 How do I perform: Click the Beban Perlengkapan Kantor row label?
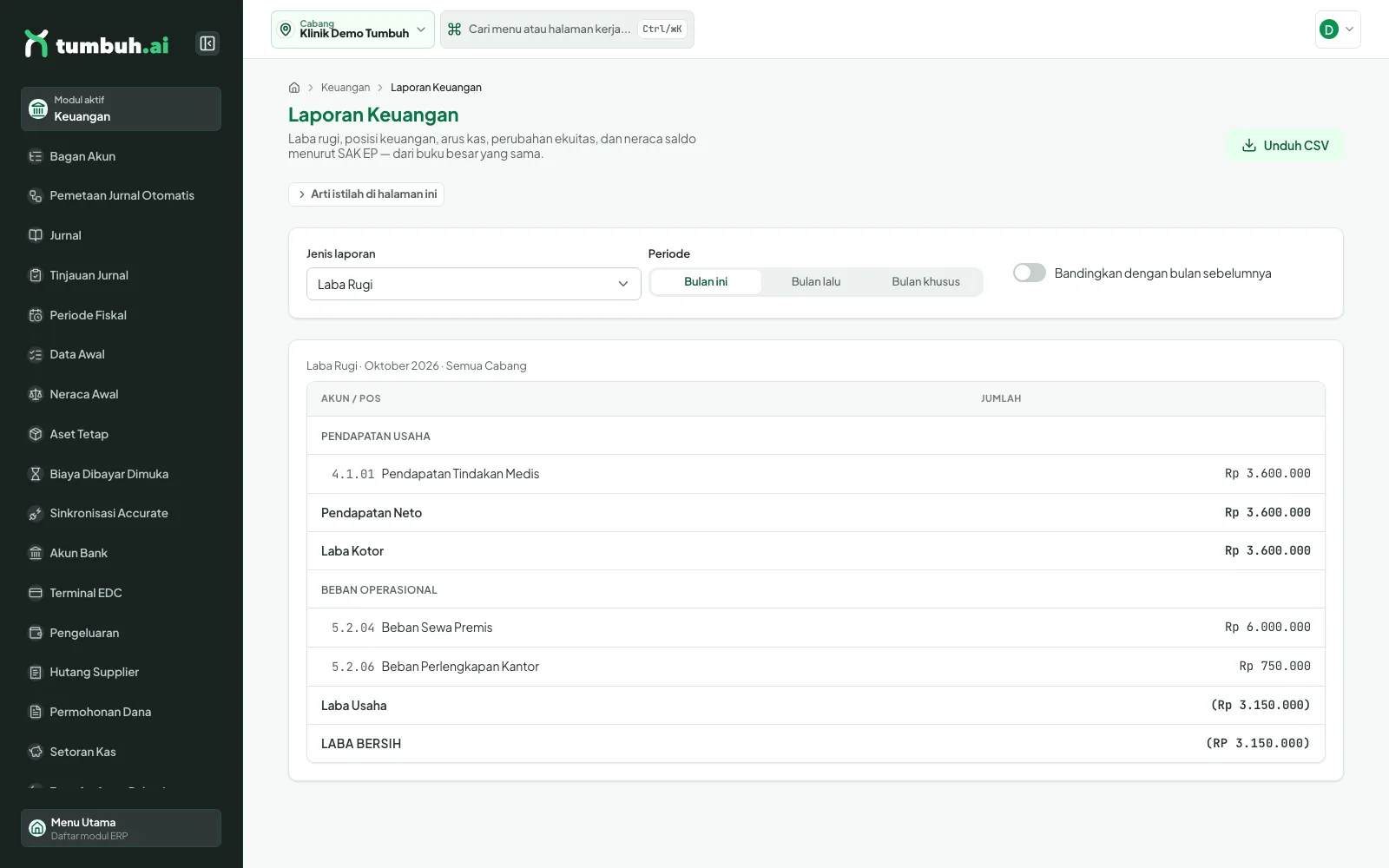tap(460, 667)
